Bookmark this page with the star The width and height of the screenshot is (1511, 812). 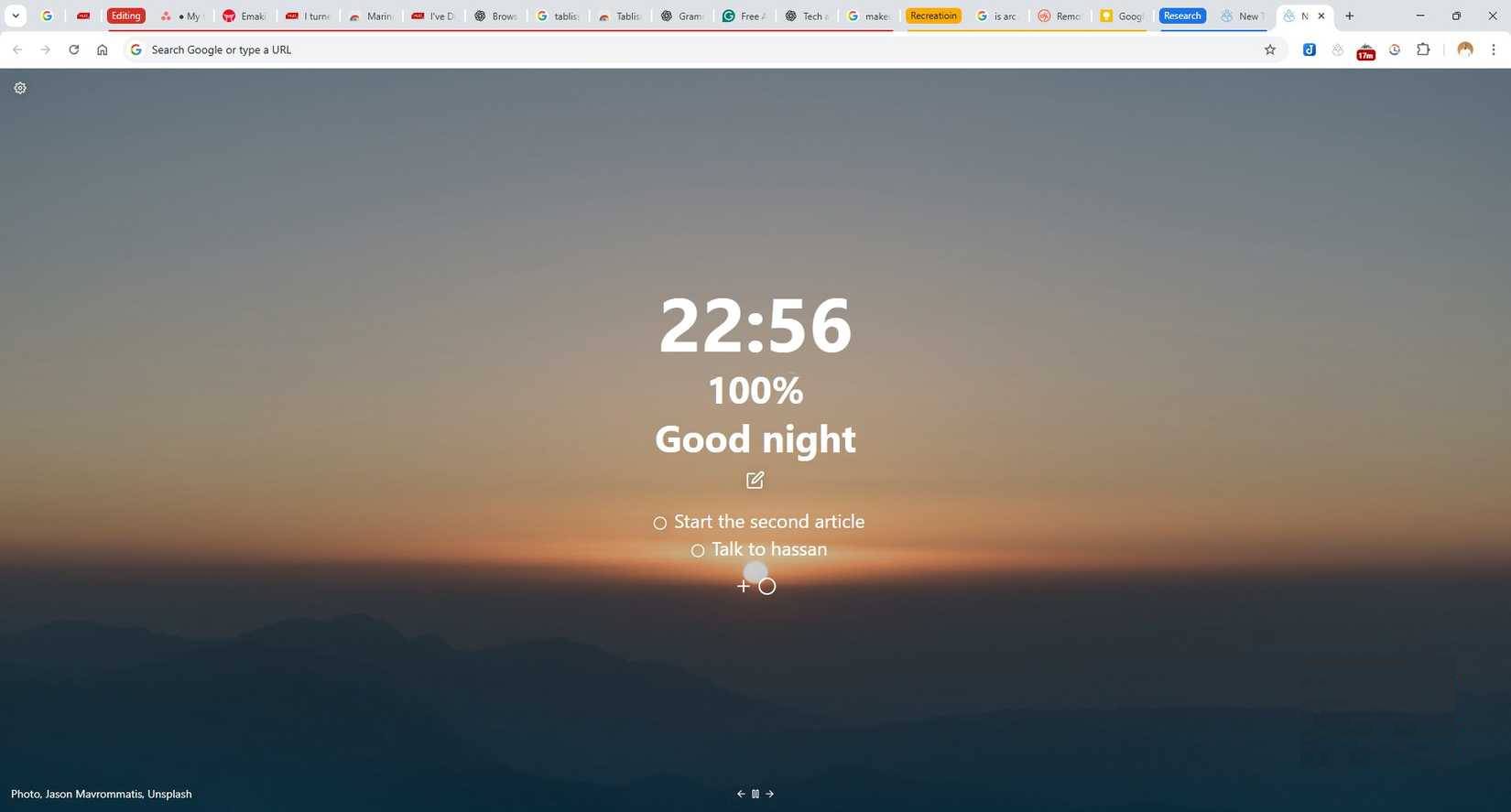point(1269,49)
